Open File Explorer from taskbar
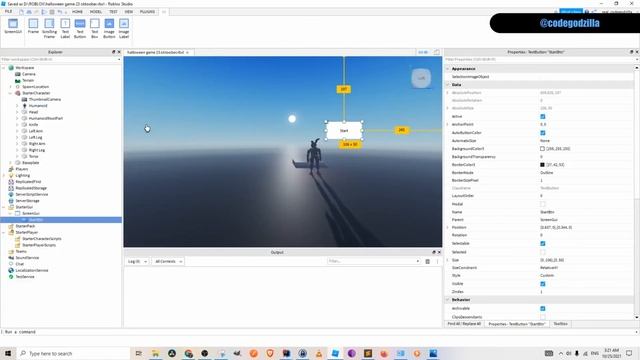The image size is (640, 360). pyautogui.click(x=156, y=353)
